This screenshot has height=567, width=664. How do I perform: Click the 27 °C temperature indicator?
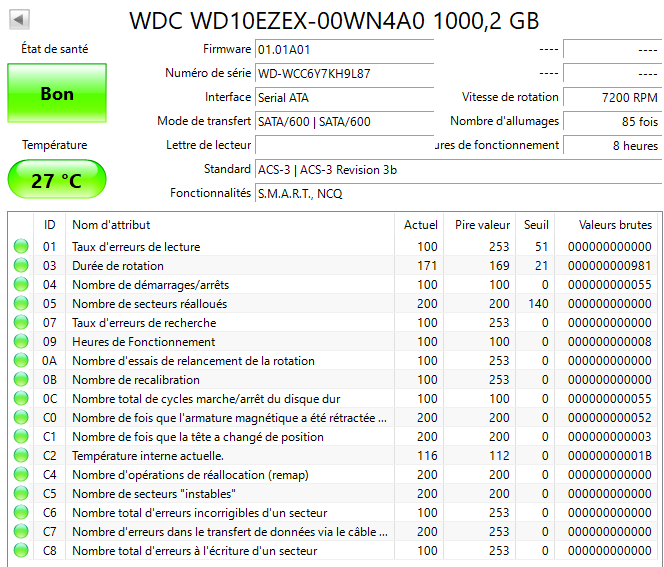coord(57,180)
